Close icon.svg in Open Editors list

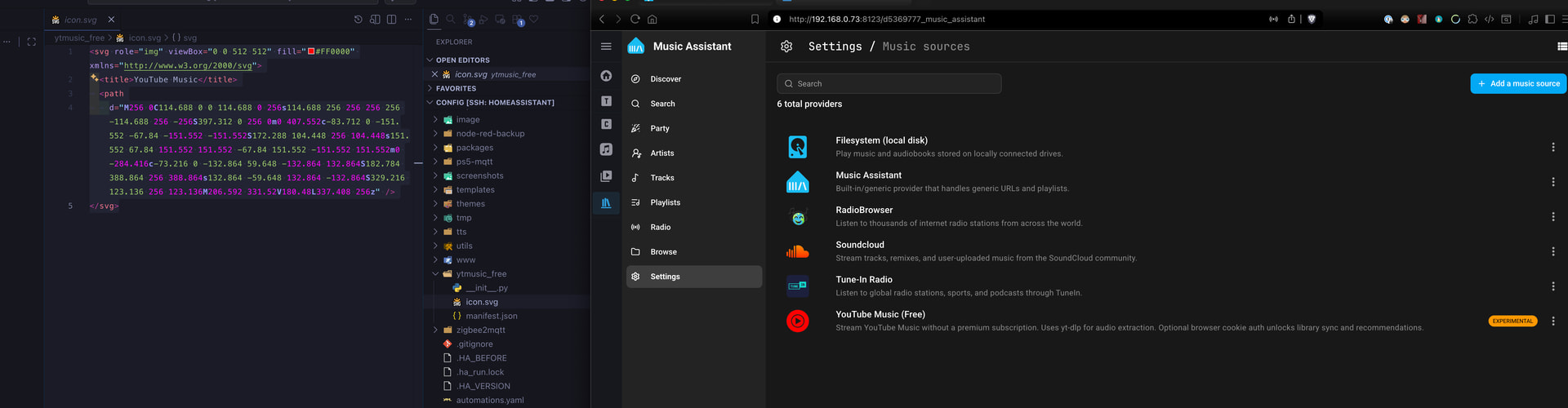click(x=434, y=74)
